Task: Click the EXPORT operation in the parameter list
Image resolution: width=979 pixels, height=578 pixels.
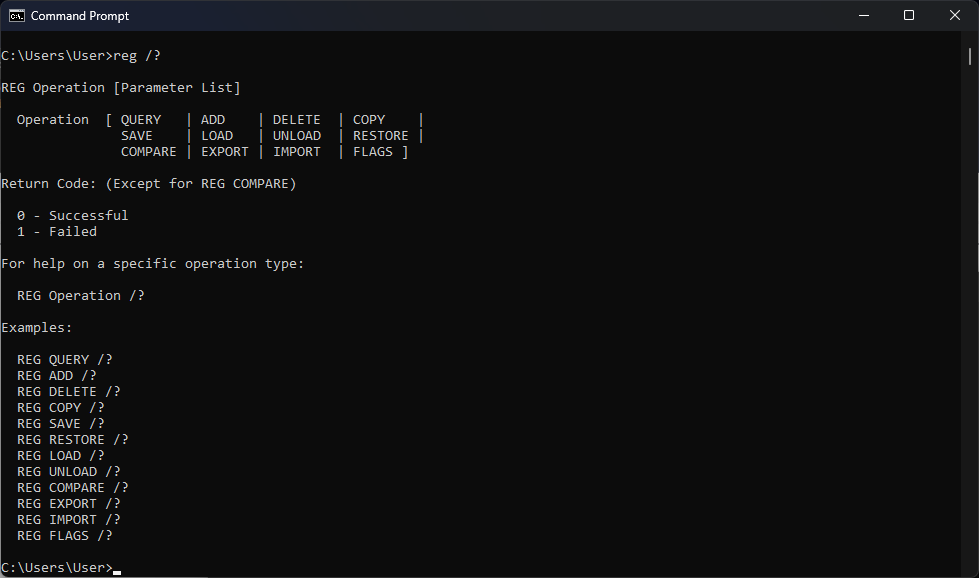Action: 224,151
